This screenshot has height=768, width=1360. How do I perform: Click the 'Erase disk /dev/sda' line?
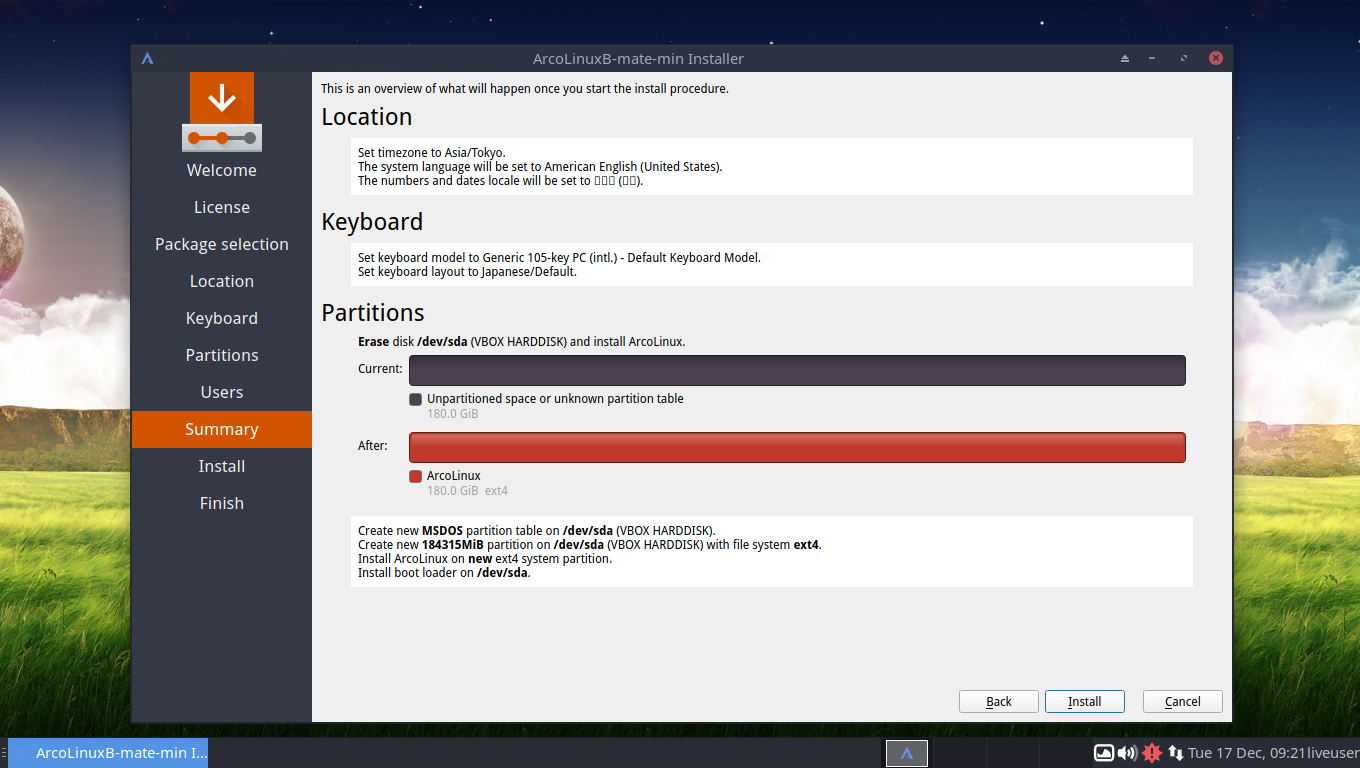click(x=521, y=342)
